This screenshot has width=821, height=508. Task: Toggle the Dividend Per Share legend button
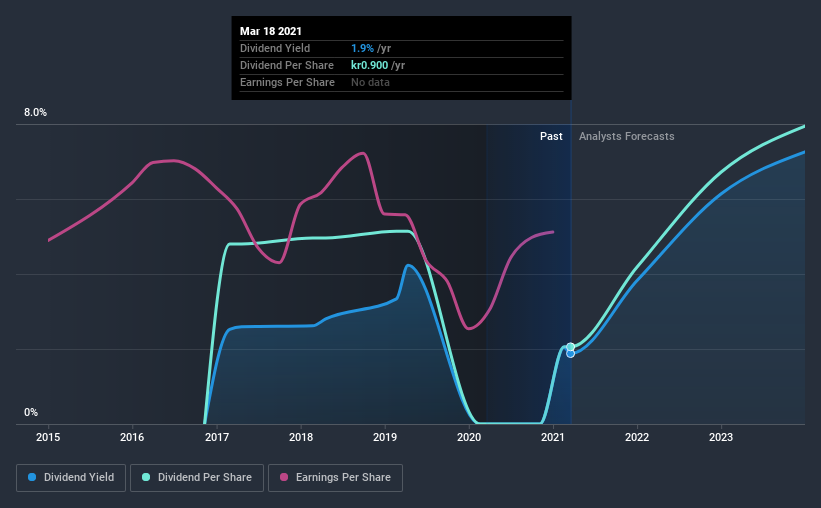coord(197,478)
